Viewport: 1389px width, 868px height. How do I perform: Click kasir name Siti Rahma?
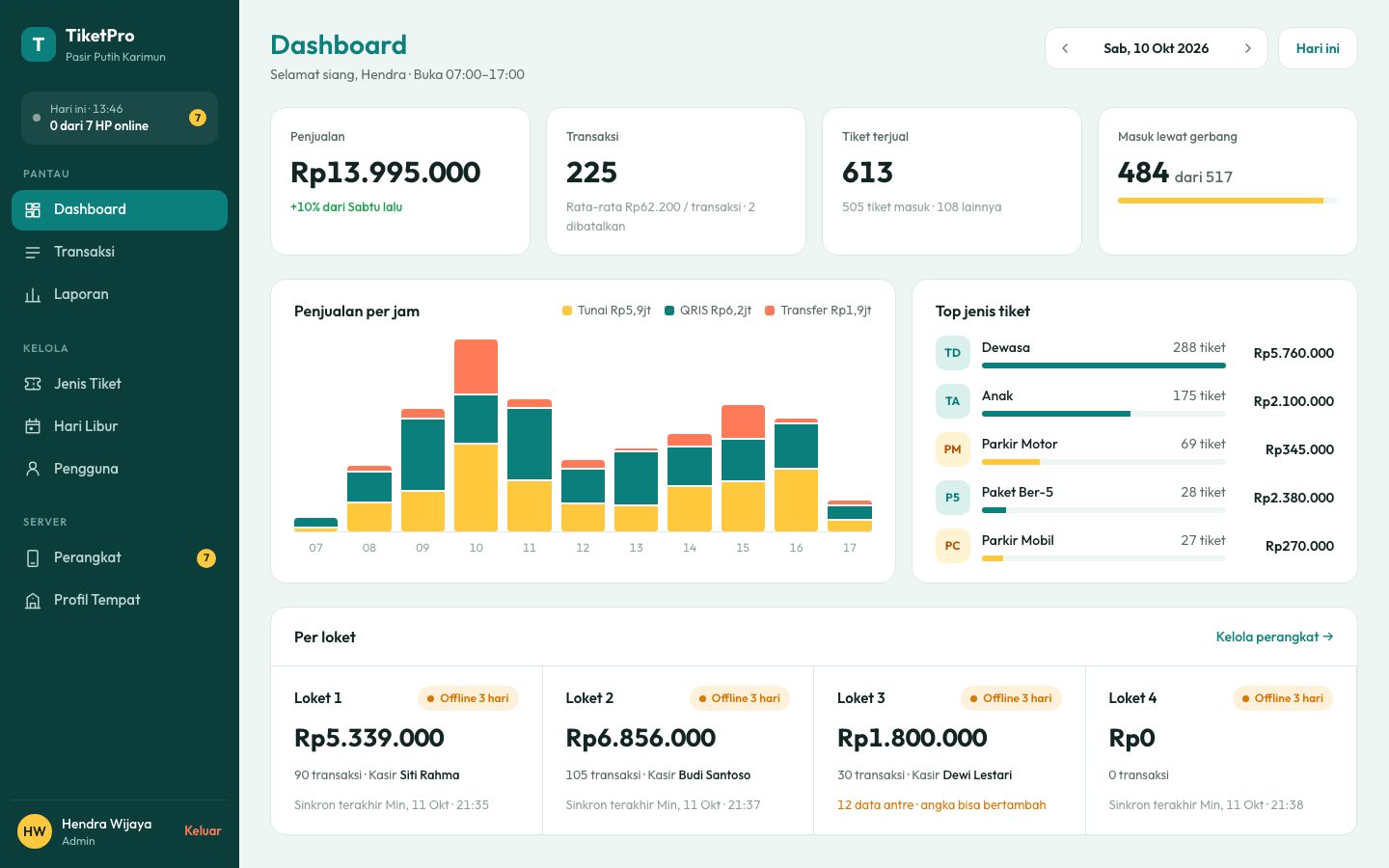tap(429, 775)
